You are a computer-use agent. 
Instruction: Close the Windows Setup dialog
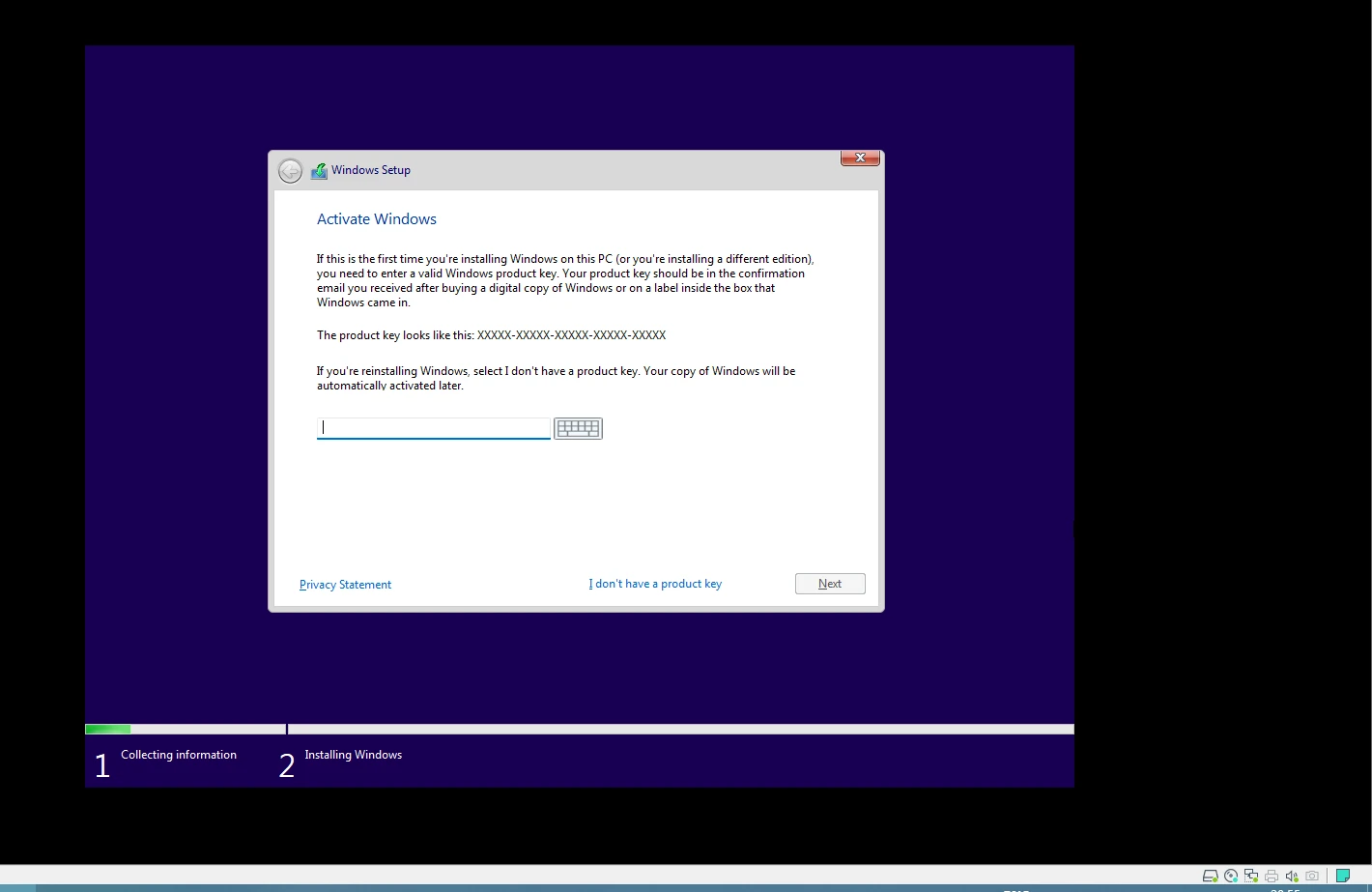pyautogui.click(x=860, y=158)
